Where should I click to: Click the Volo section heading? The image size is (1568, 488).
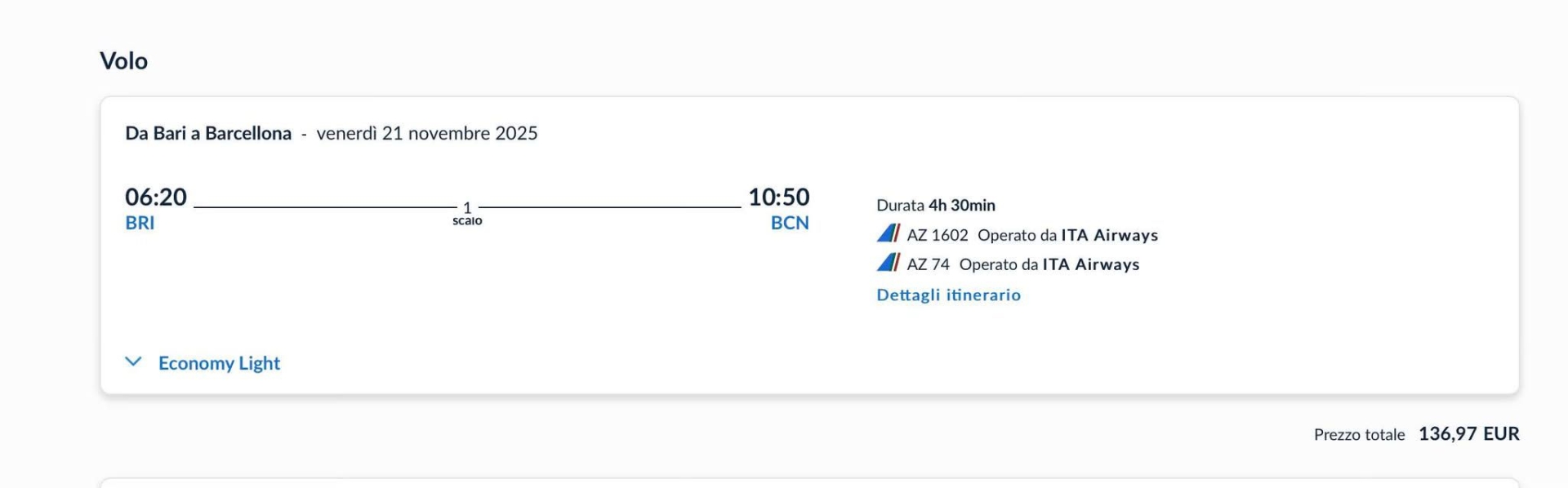123,60
